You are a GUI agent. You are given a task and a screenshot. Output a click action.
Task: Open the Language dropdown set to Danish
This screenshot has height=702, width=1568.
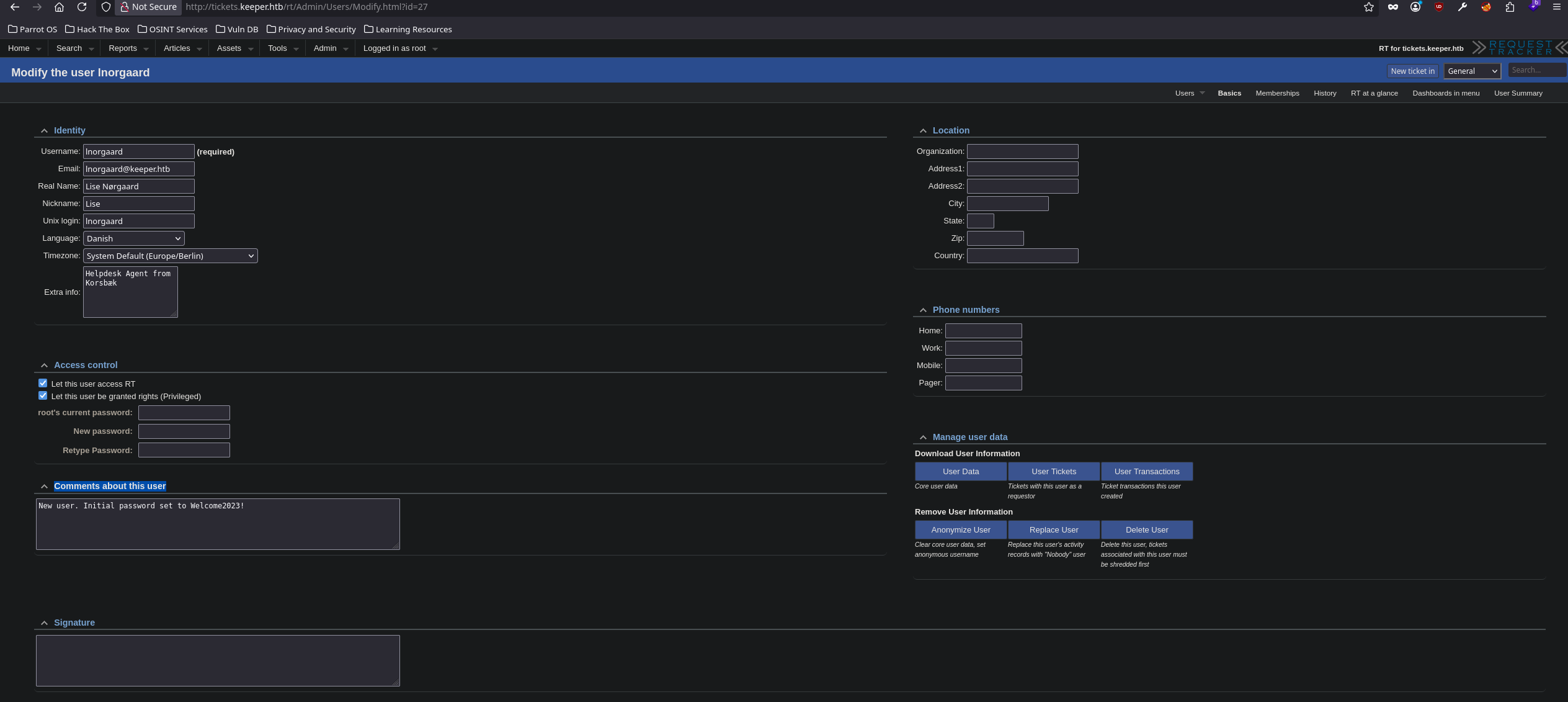click(134, 238)
